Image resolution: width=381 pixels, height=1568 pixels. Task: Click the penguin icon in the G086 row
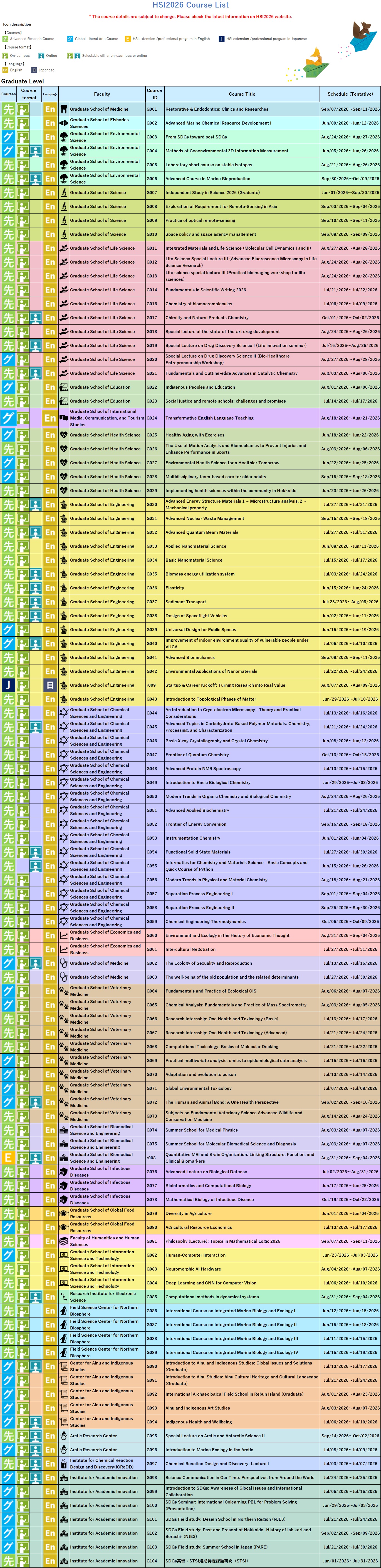64,1311
